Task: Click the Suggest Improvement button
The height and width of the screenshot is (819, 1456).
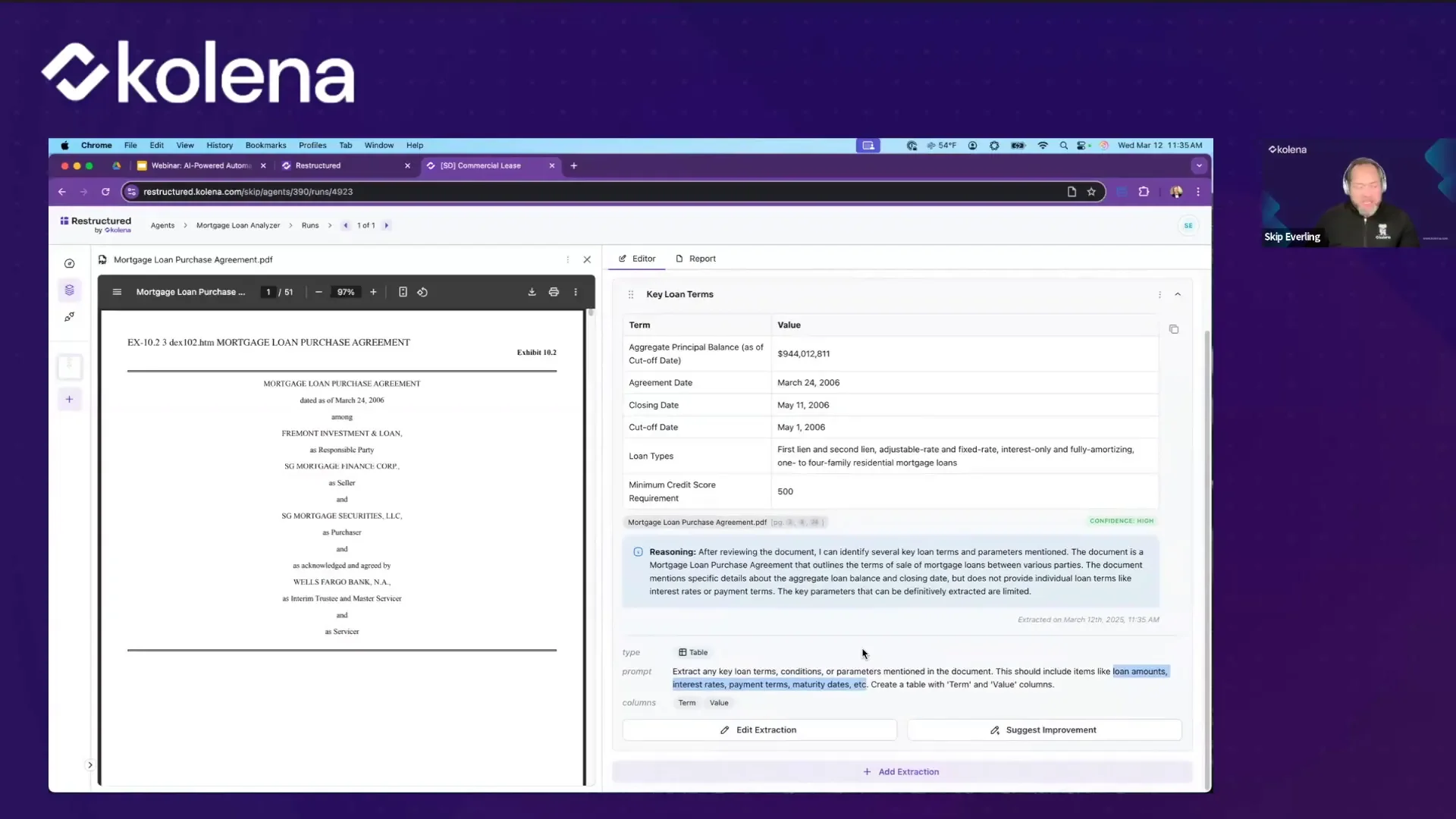Action: pyautogui.click(x=1044, y=730)
